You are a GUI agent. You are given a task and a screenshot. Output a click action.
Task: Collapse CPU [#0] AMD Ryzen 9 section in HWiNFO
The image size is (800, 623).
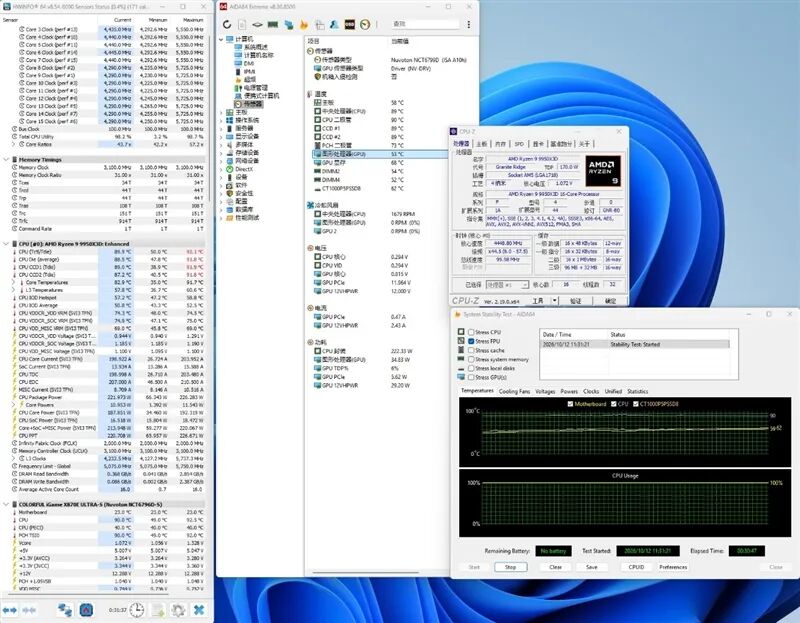(x=6, y=244)
